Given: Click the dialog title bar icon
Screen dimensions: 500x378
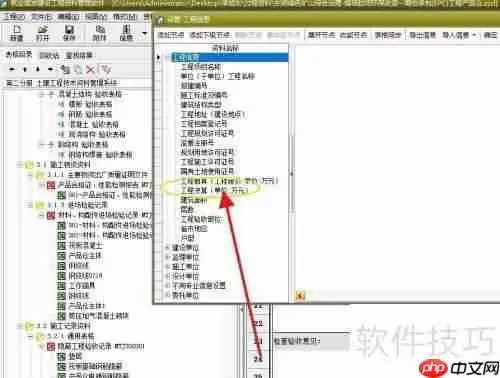Looking at the screenshot, I should coord(160,20).
